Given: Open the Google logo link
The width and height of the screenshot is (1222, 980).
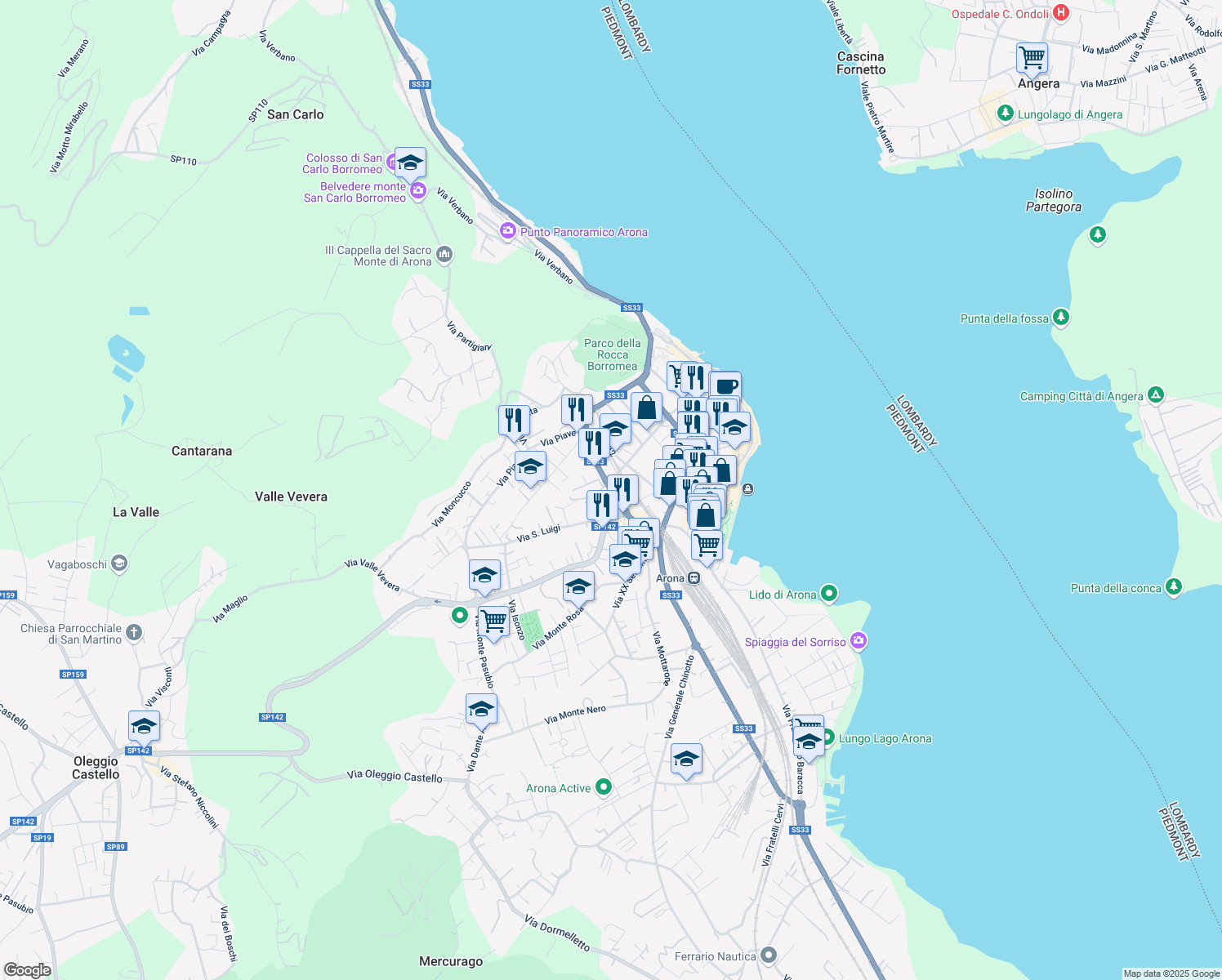Looking at the screenshot, I should click(27, 970).
